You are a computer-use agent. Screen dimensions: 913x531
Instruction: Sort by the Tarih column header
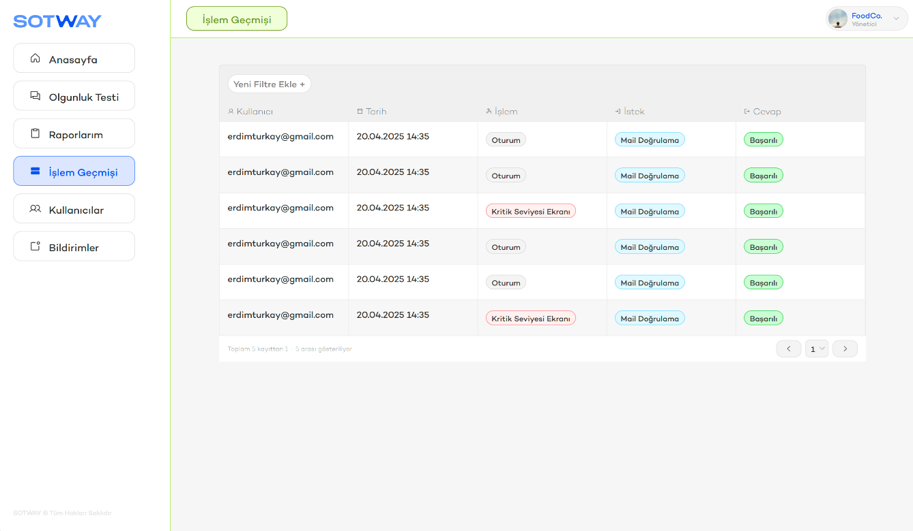(x=372, y=111)
